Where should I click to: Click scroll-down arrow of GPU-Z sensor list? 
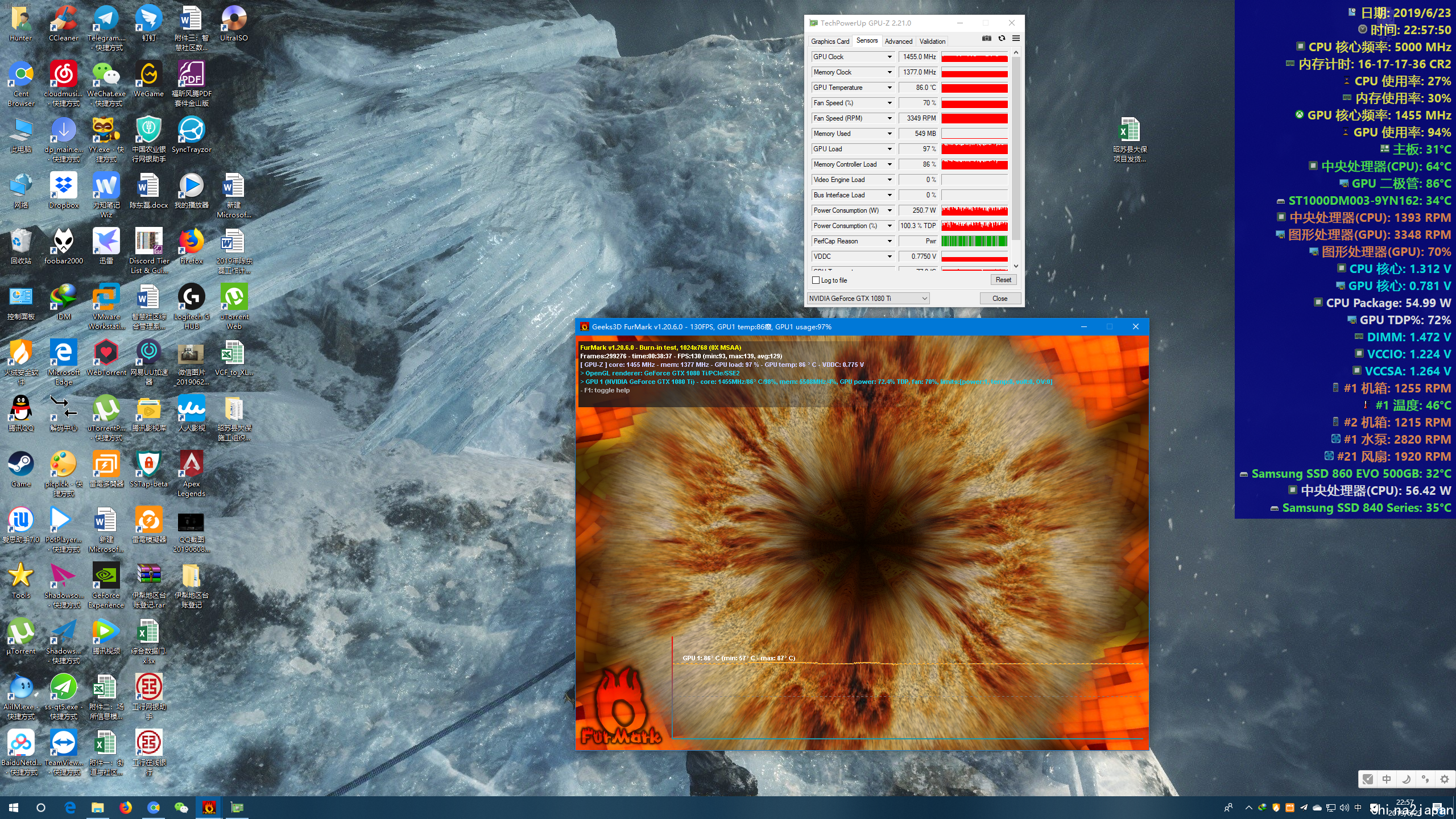[x=1016, y=266]
